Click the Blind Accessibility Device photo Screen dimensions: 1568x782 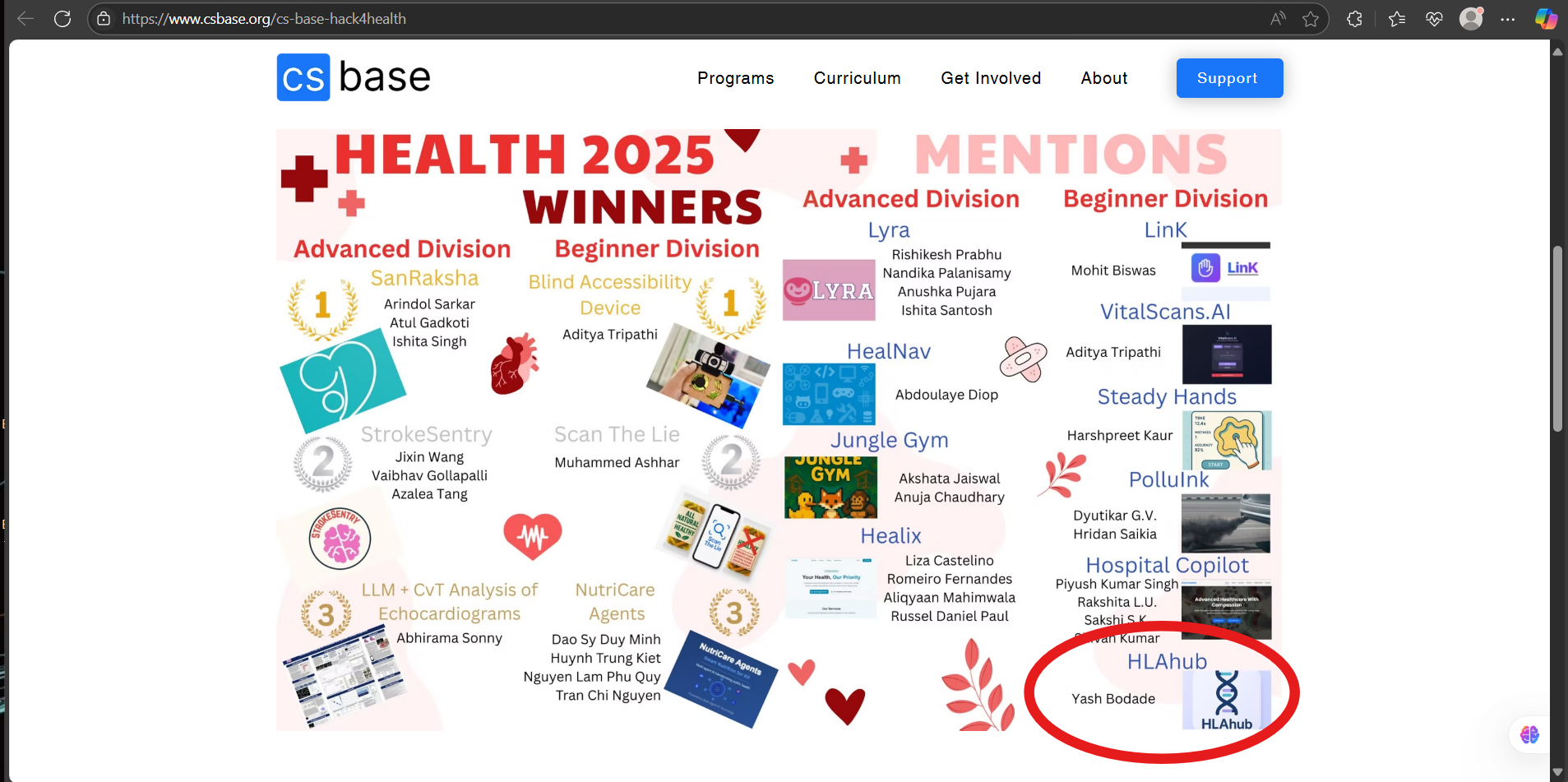pyautogui.click(x=709, y=376)
